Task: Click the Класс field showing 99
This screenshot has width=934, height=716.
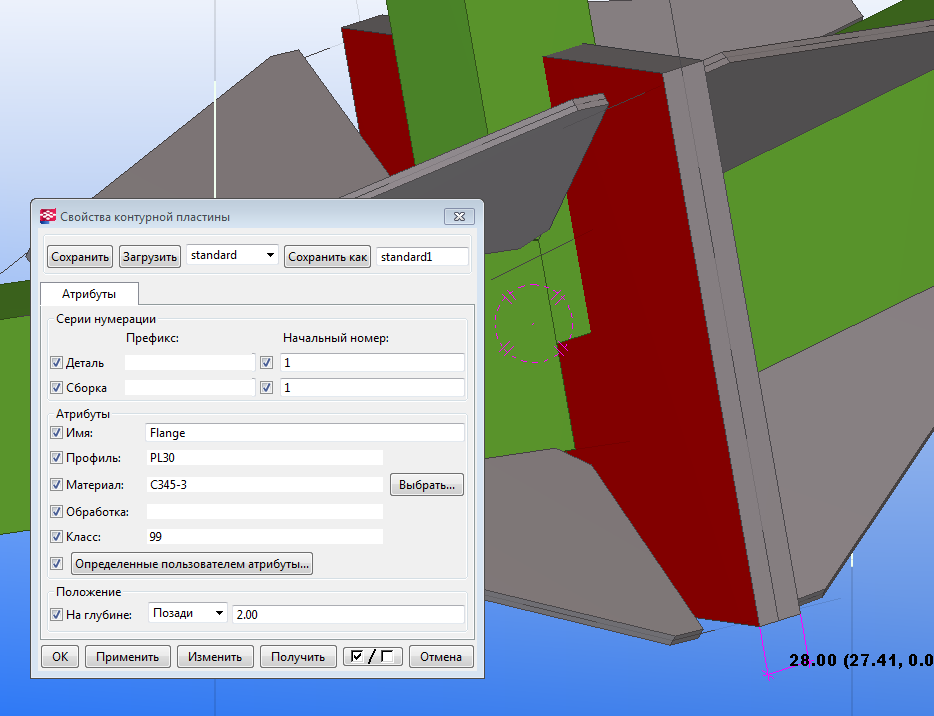Action: click(x=264, y=537)
